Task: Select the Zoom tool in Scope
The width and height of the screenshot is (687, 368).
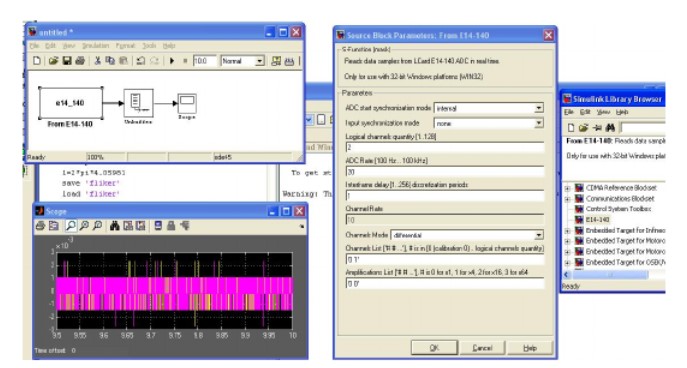Action: (x=71, y=226)
